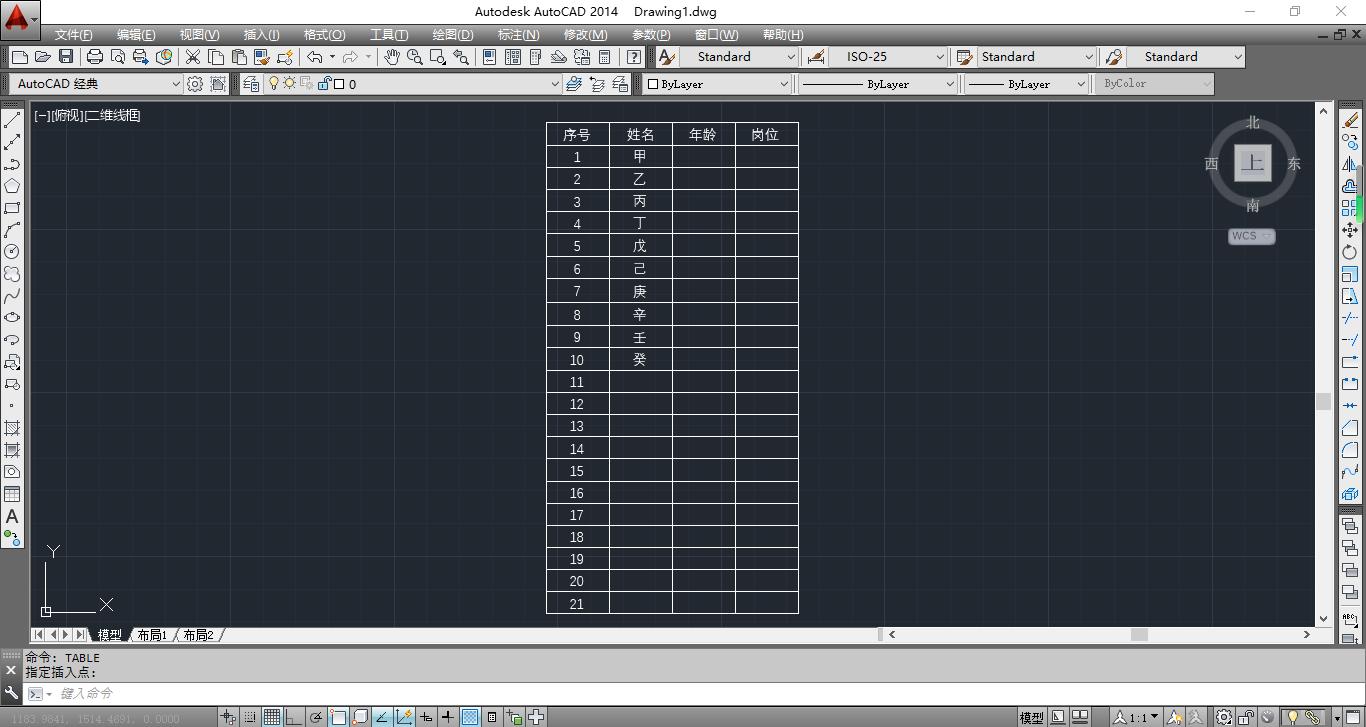1366x727 pixels.
Task: Click the Plot icon in the standard toolbar
Action: 95,57
